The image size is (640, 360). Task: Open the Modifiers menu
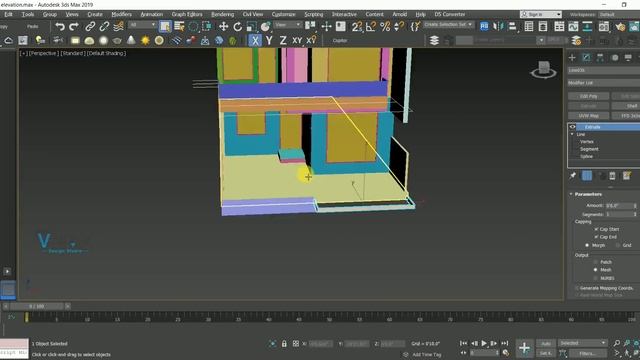122,14
